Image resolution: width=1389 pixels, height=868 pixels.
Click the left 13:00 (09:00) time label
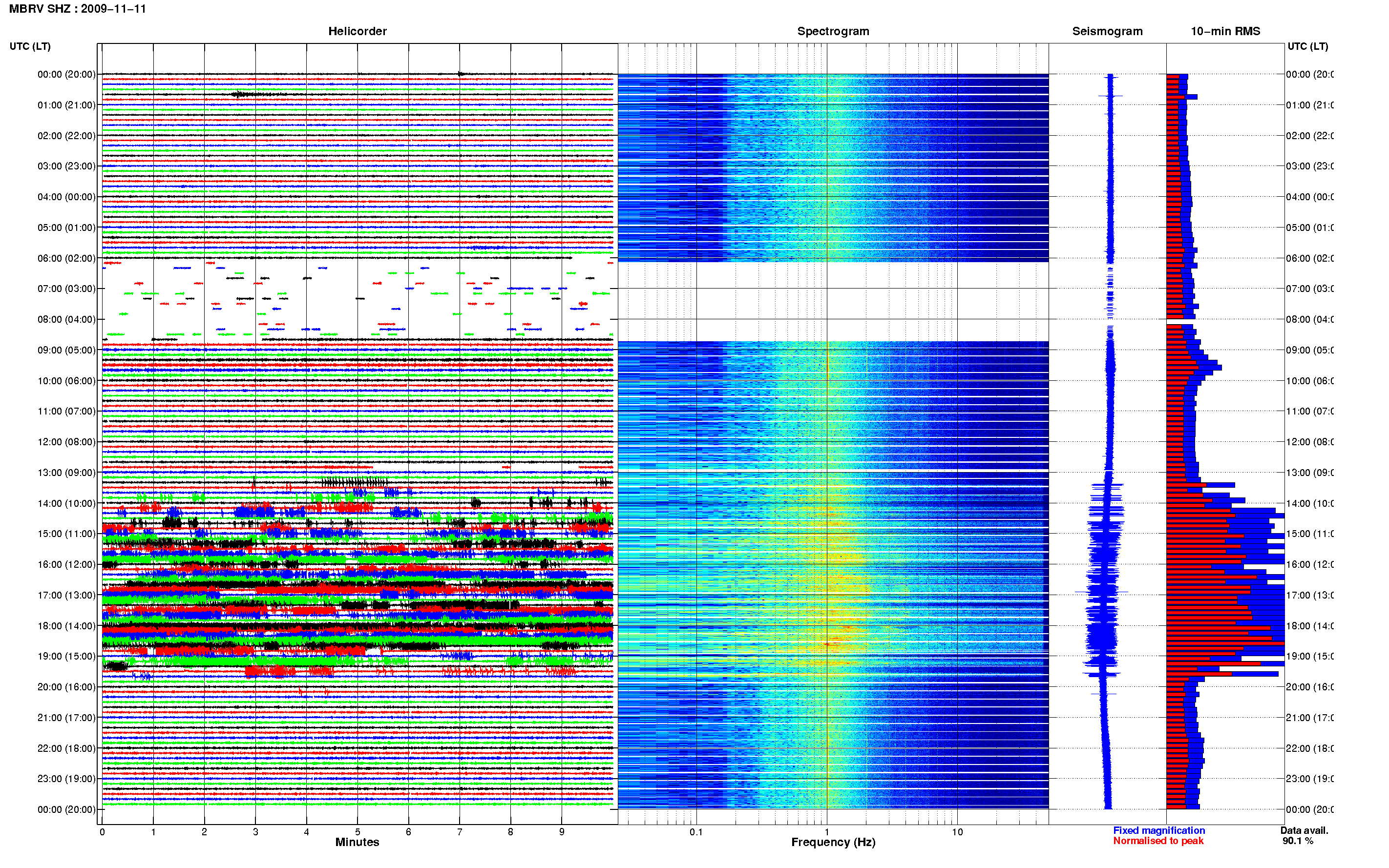pyautogui.click(x=66, y=473)
